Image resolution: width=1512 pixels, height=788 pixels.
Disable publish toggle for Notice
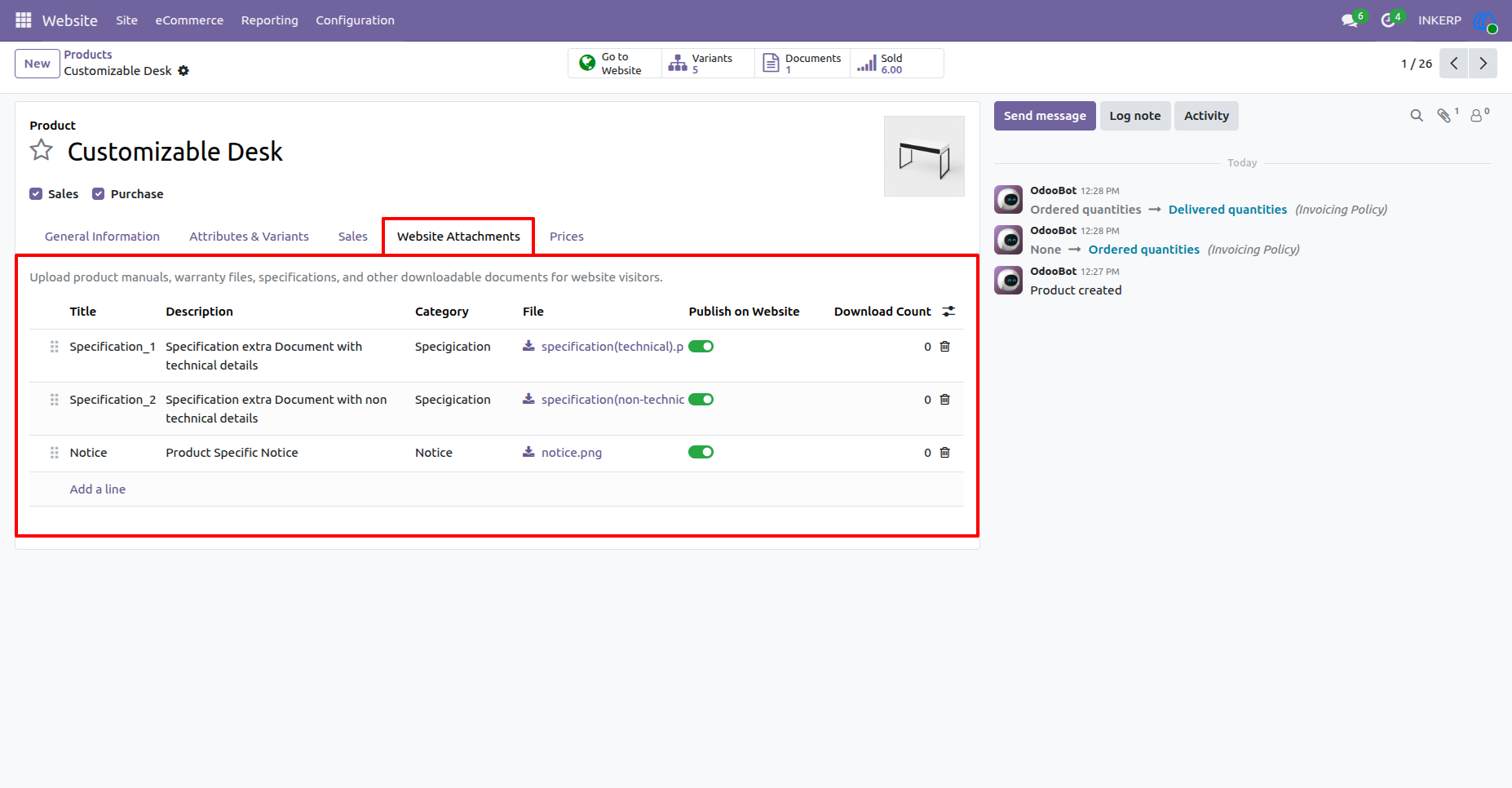[x=701, y=452]
